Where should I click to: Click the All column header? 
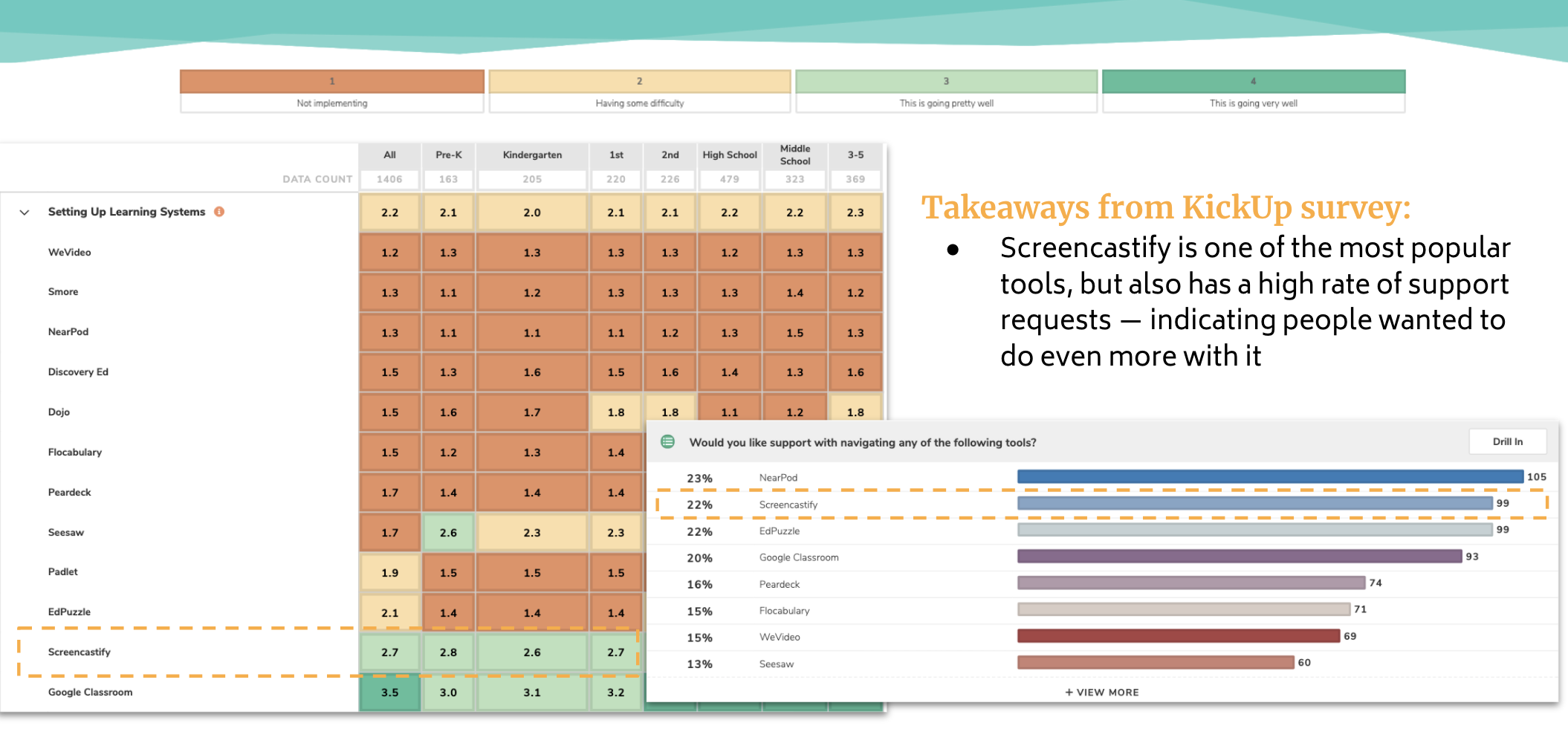pos(390,155)
